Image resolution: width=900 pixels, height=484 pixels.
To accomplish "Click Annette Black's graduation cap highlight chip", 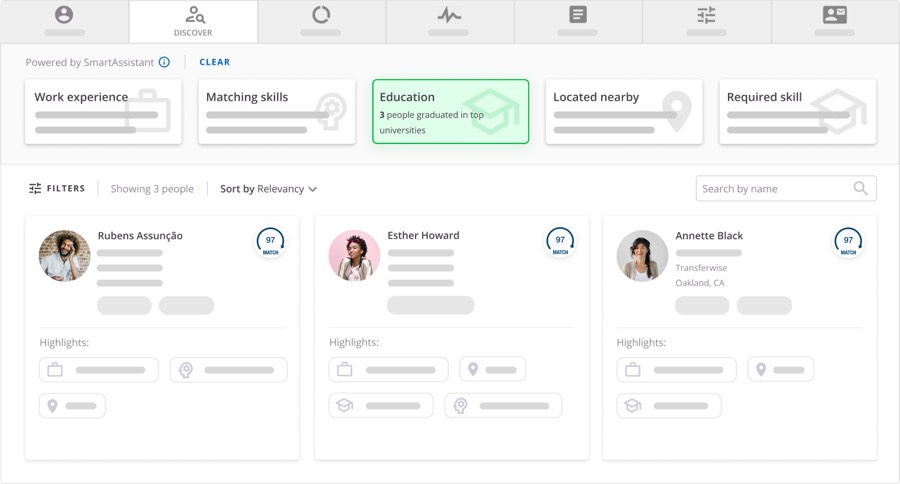I will click(669, 406).
